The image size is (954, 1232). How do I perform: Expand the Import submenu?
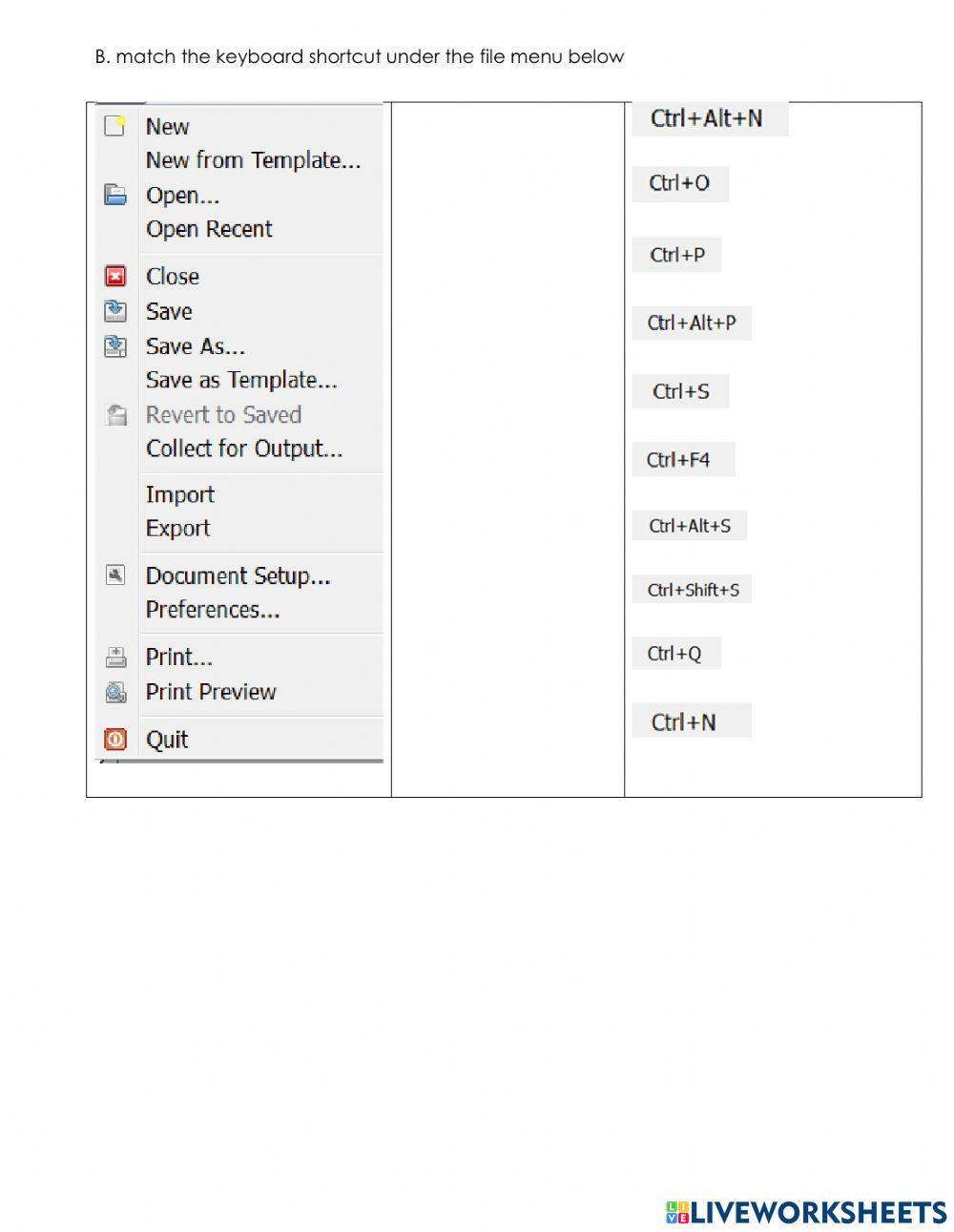(x=179, y=494)
